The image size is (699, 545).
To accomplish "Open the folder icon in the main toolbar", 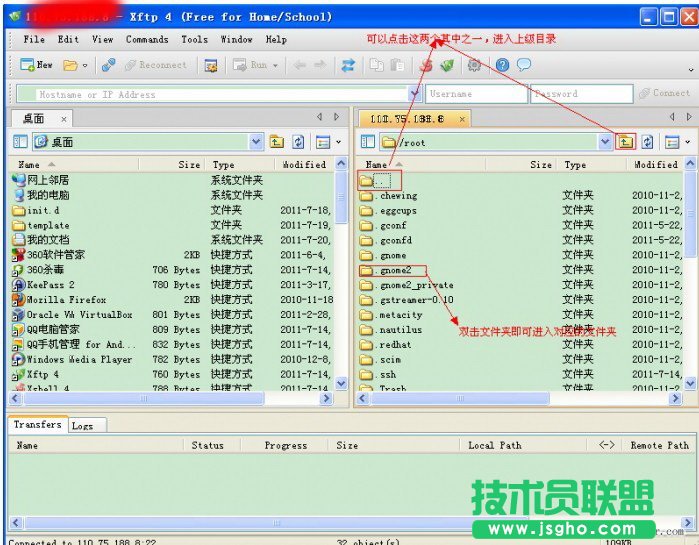I will [70, 66].
